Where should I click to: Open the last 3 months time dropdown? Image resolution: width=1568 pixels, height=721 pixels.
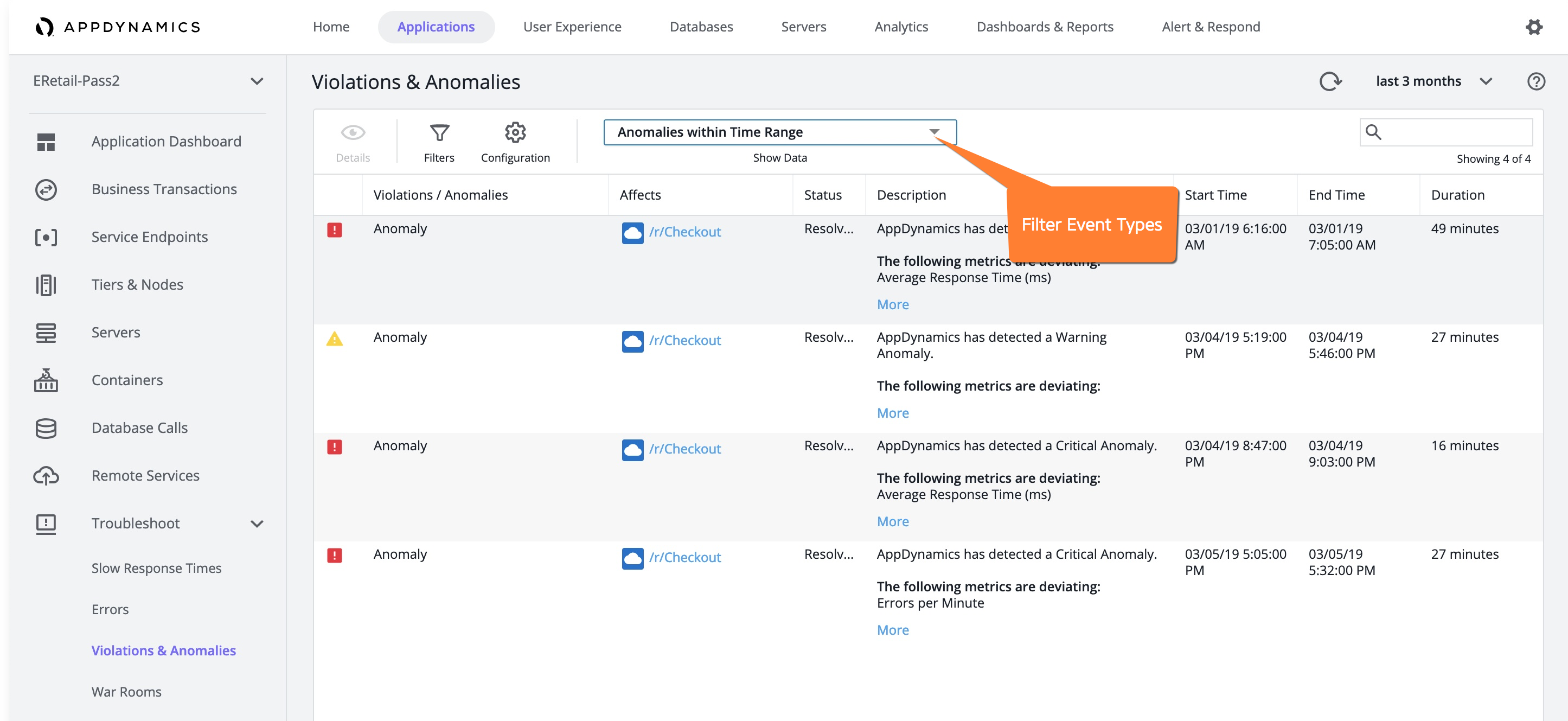pos(1433,81)
